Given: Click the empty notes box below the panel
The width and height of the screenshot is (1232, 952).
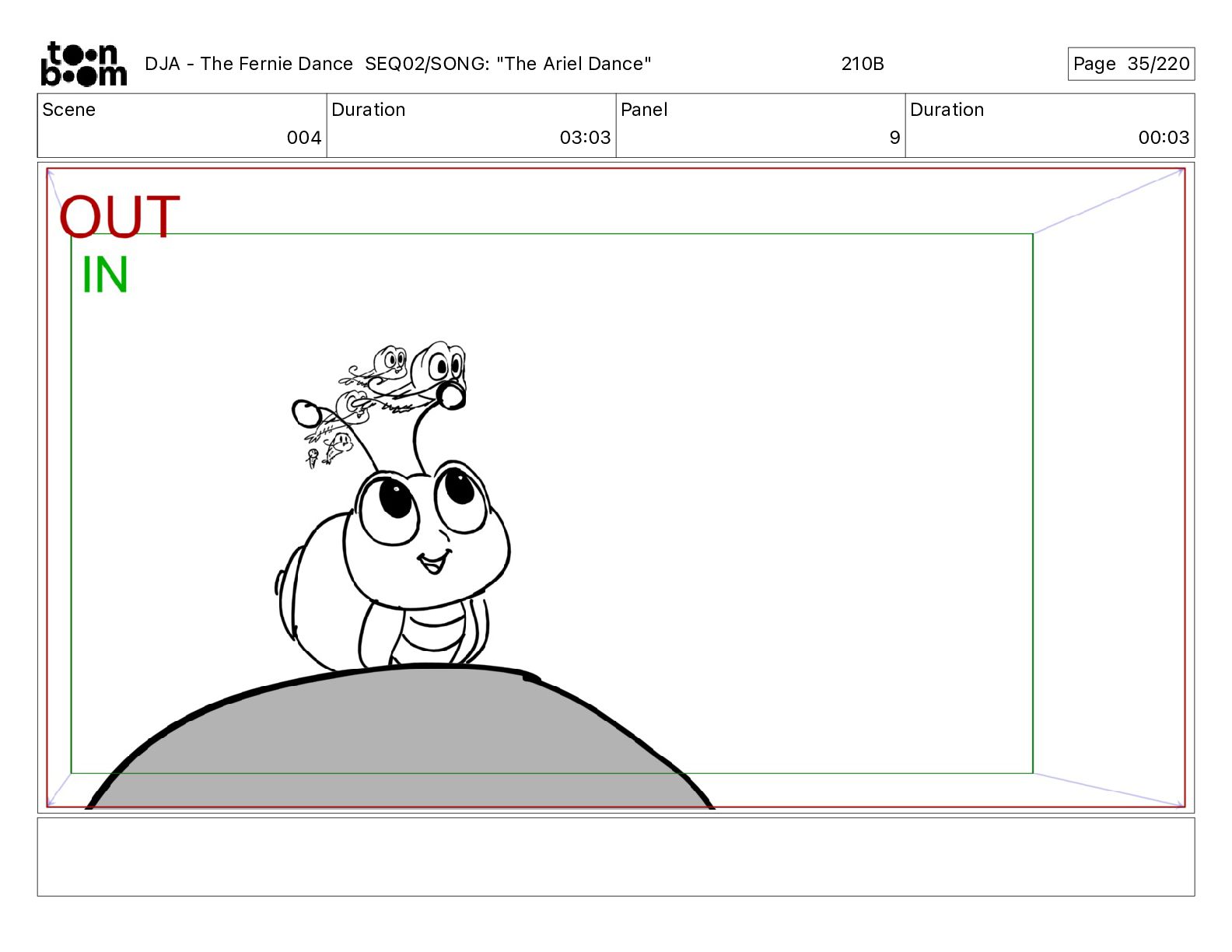Looking at the screenshot, I should pyautogui.click(x=616, y=857).
